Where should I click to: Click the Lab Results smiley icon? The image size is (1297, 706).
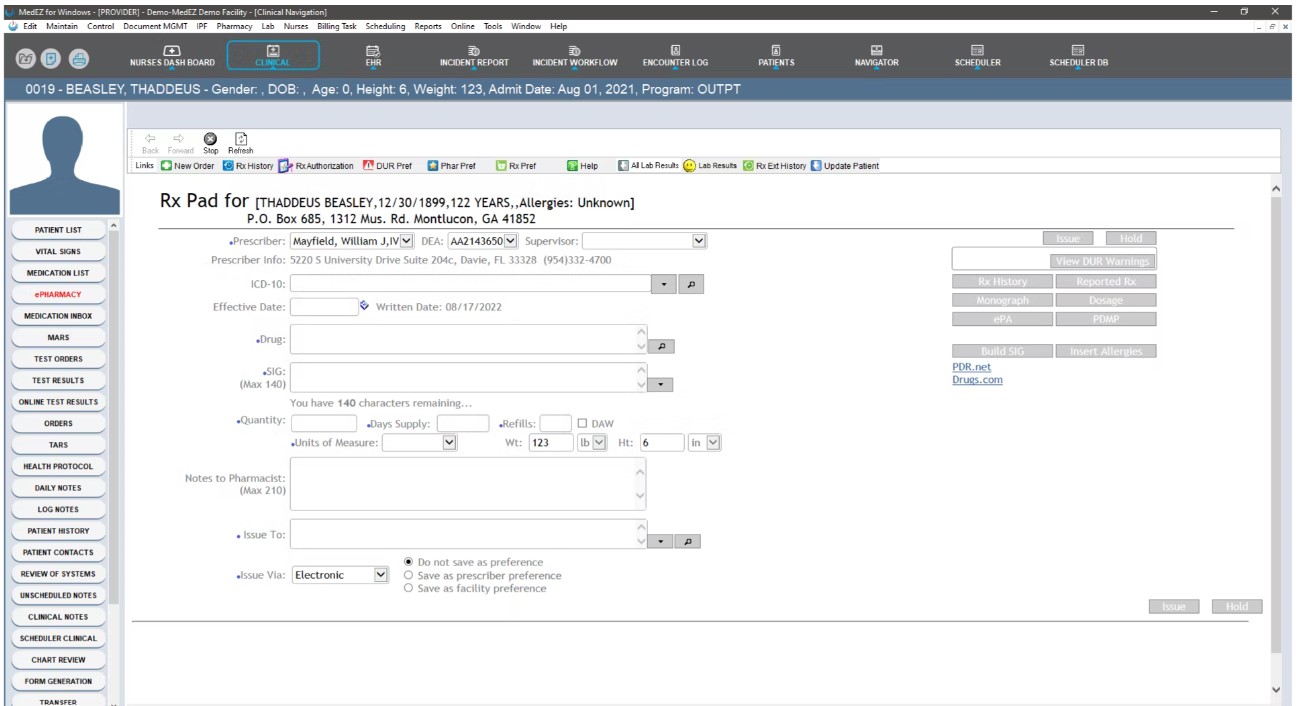[x=689, y=166]
